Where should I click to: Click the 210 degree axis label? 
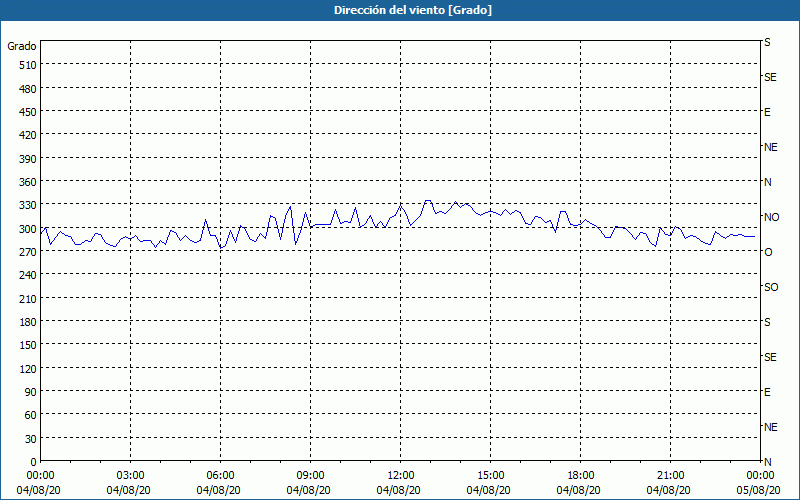pyautogui.click(x=29, y=298)
